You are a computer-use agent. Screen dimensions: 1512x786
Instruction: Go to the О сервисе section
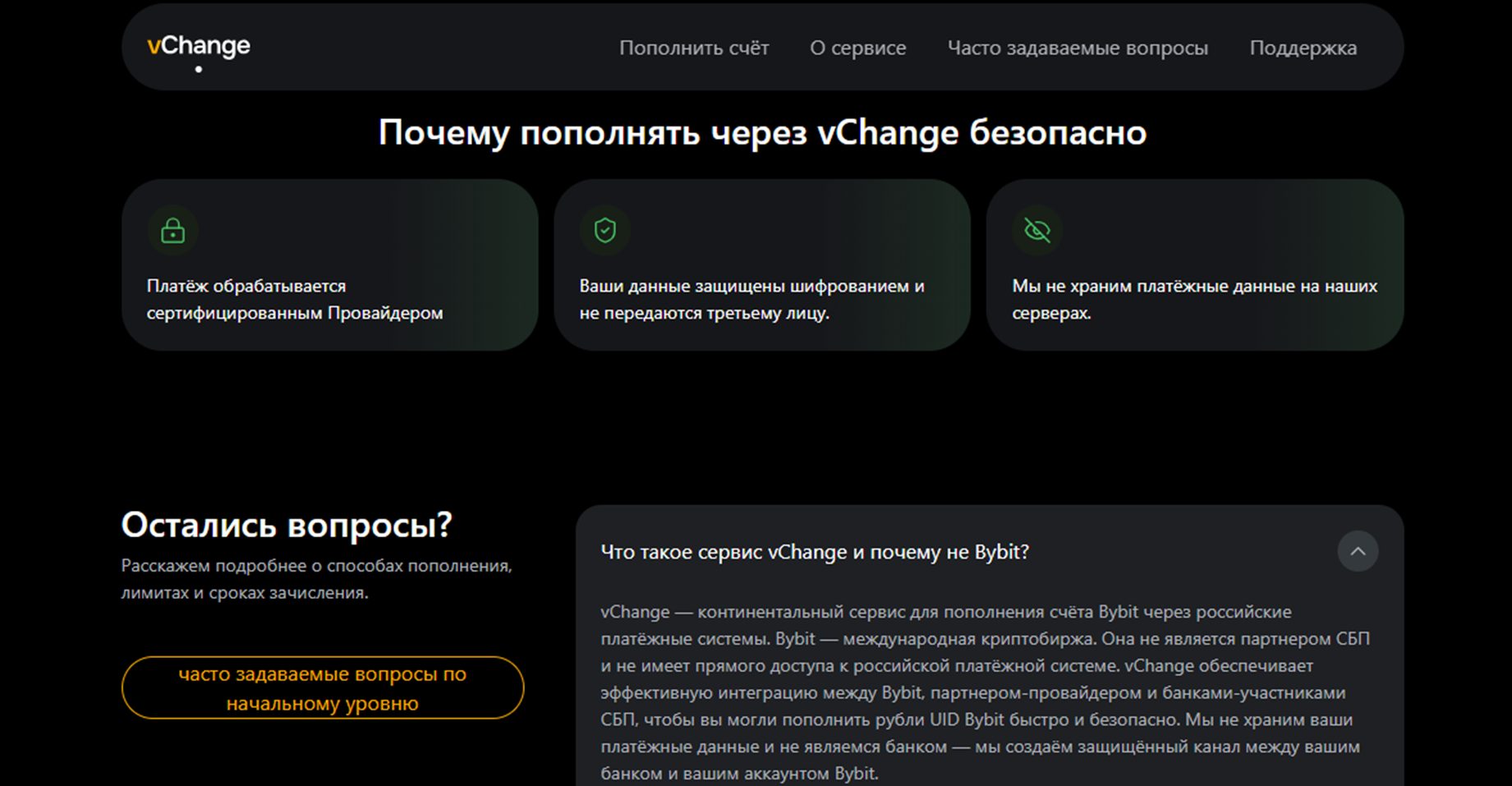(858, 48)
